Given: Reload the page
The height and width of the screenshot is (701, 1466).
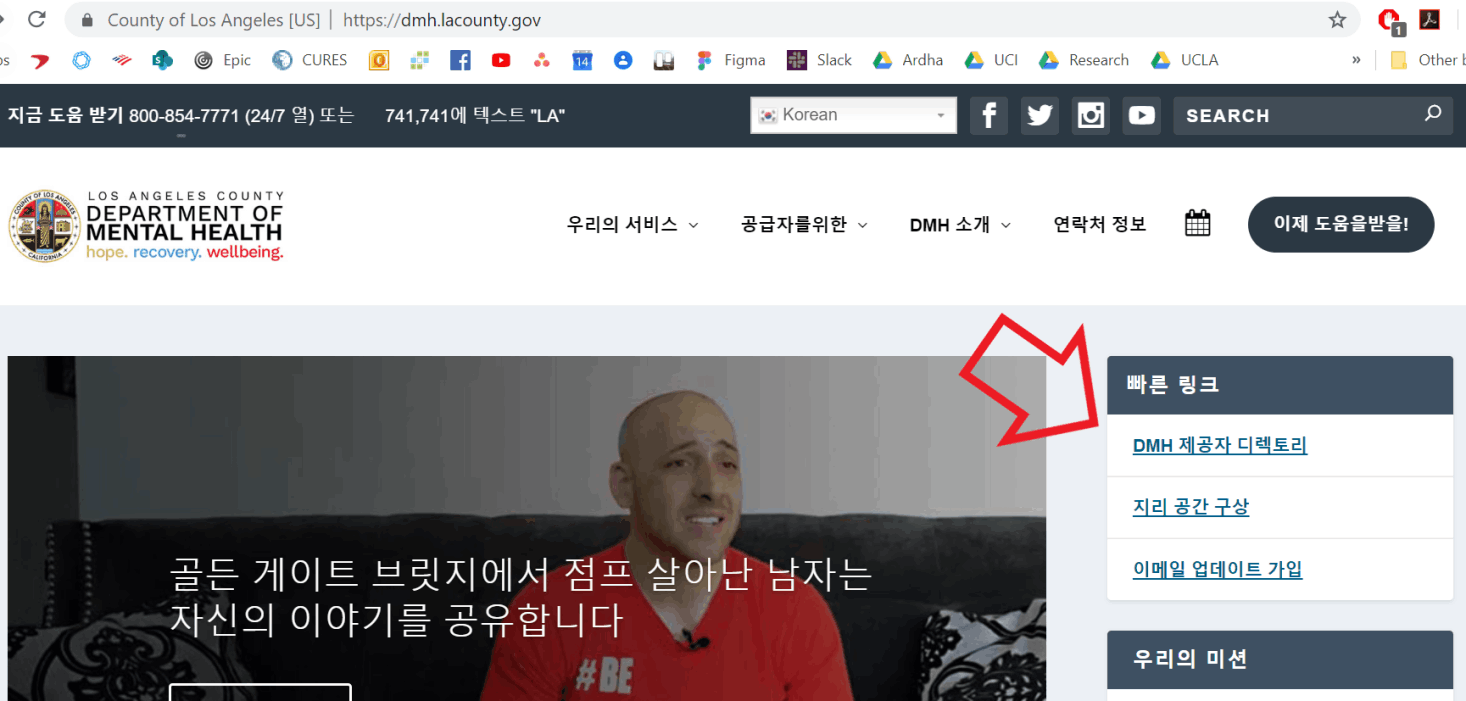Looking at the screenshot, I should coord(37,19).
